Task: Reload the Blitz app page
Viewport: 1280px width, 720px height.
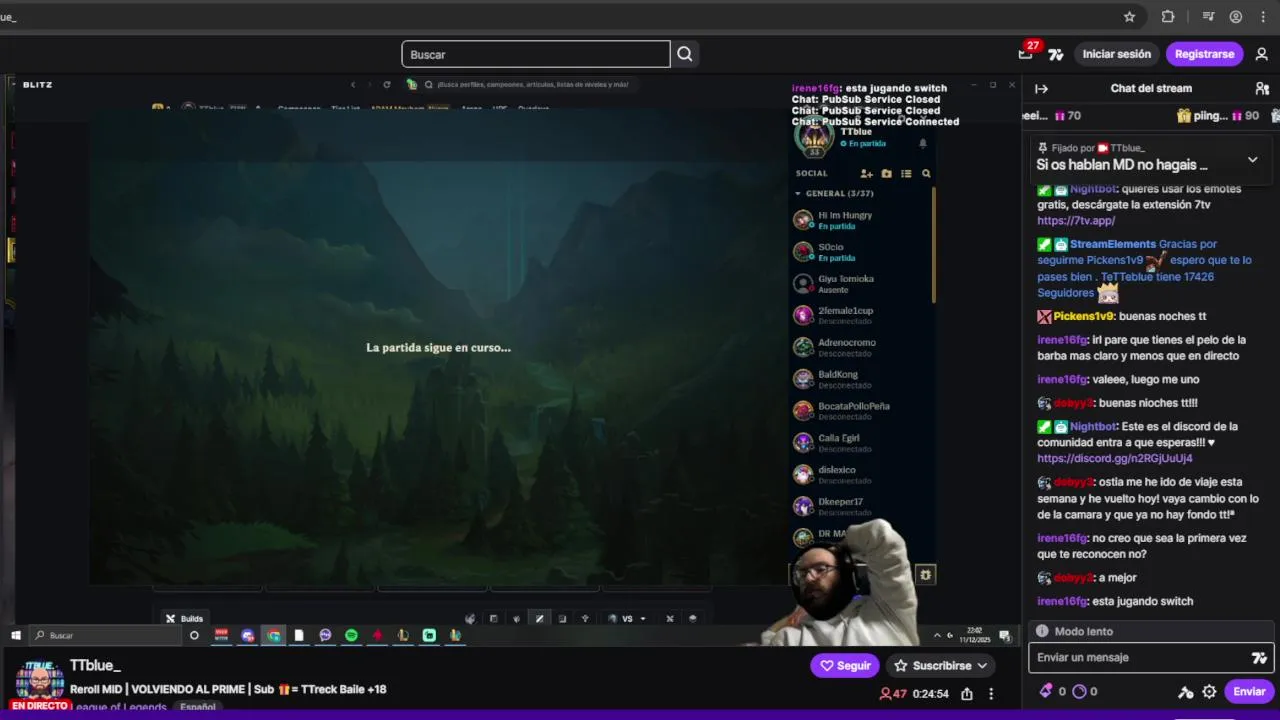Action: click(387, 85)
